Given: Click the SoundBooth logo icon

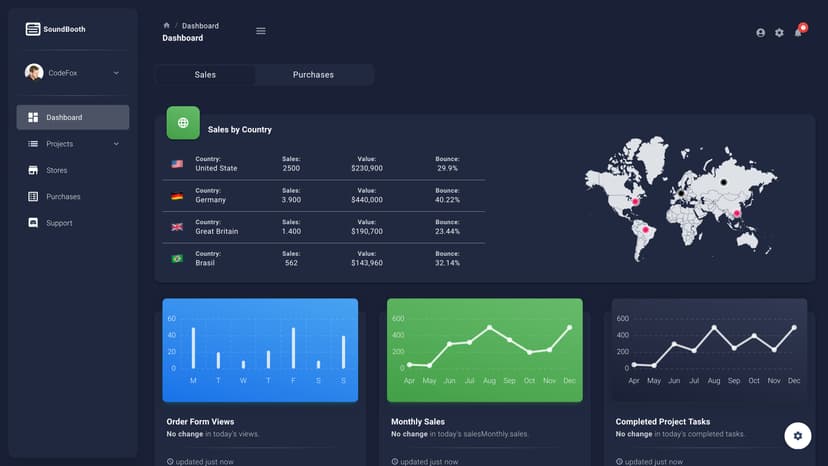Looking at the screenshot, I should (x=33, y=29).
